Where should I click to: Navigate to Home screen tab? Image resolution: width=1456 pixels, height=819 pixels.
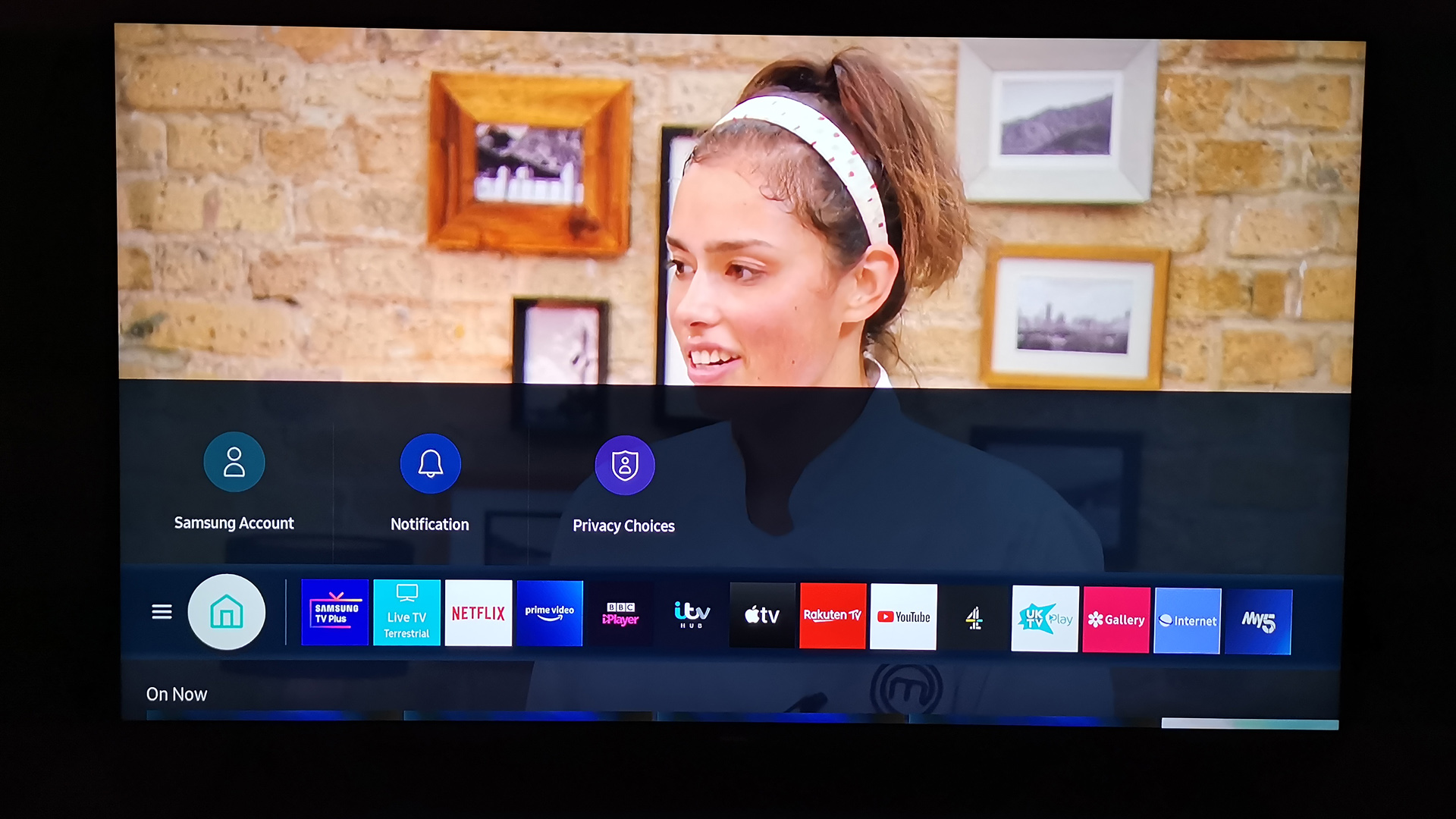225,613
